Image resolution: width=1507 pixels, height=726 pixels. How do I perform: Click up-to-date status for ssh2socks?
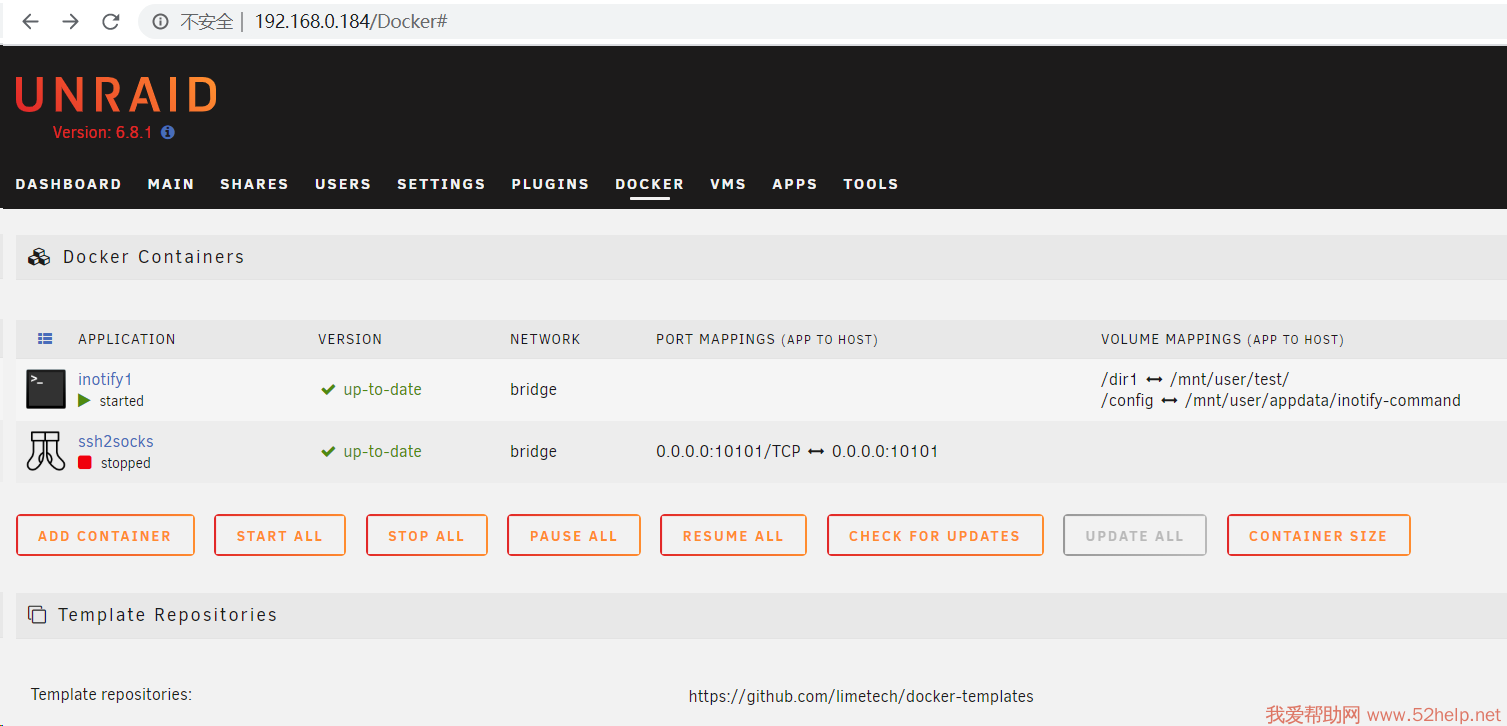pos(382,451)
